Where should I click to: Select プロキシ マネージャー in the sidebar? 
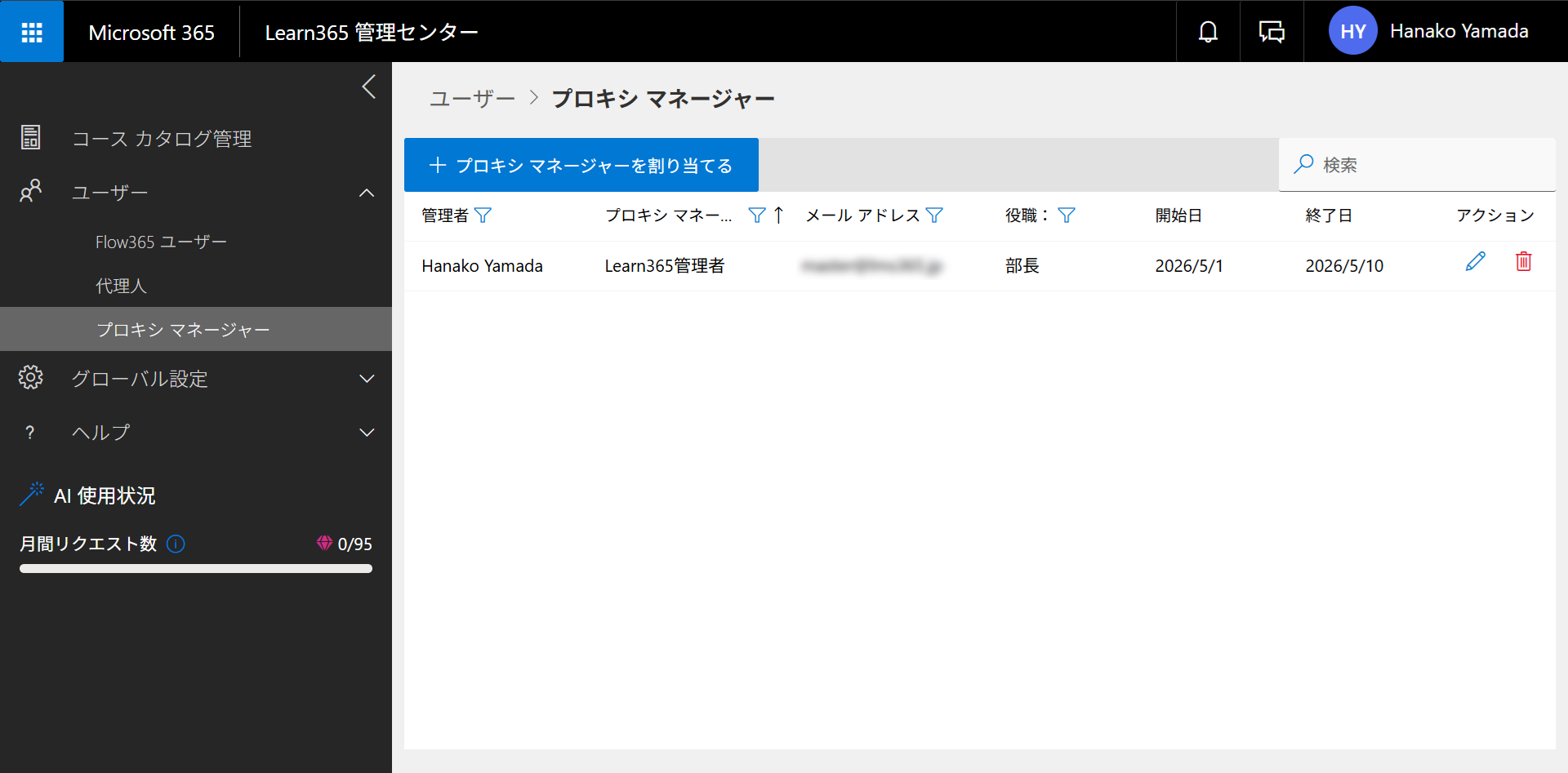196,329
